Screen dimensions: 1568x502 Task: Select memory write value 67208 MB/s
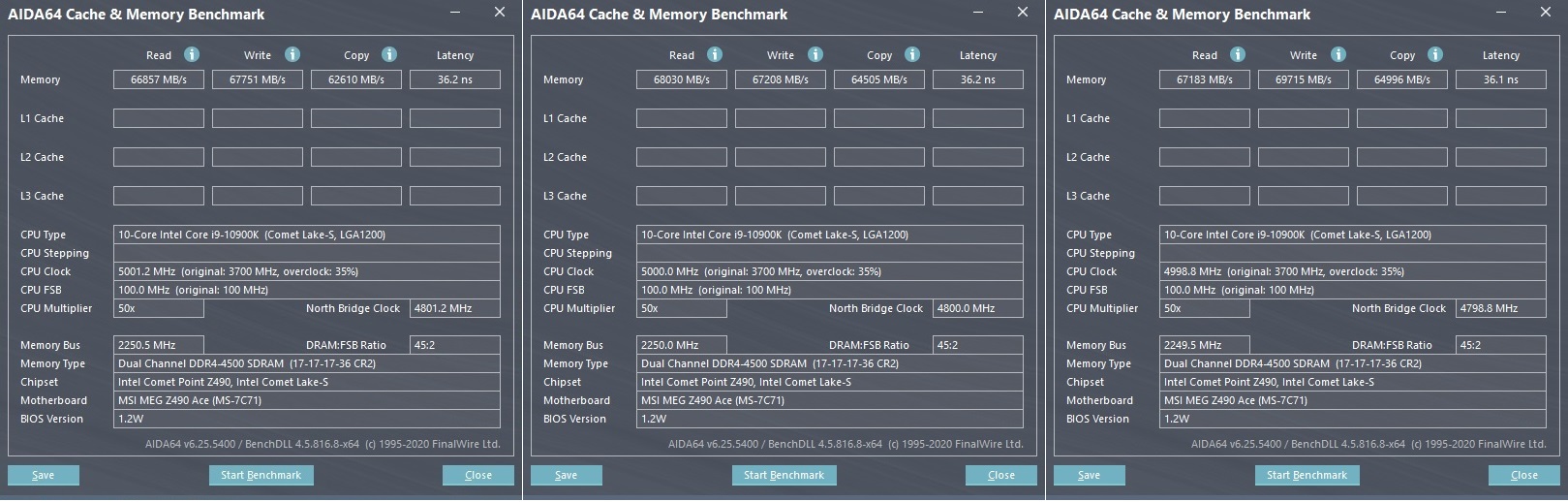(781, 79)
